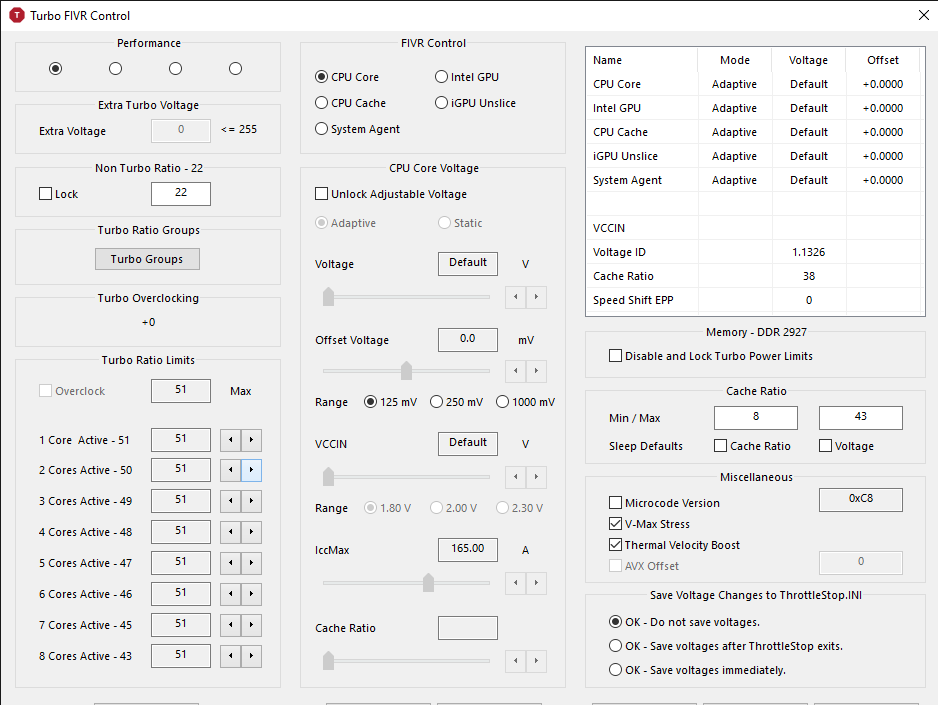Image resolution: width=938 pixels, height=705 pixels.
Task: Decrease the 5 Cores Active ratio
Action: (x=230, y=563)
